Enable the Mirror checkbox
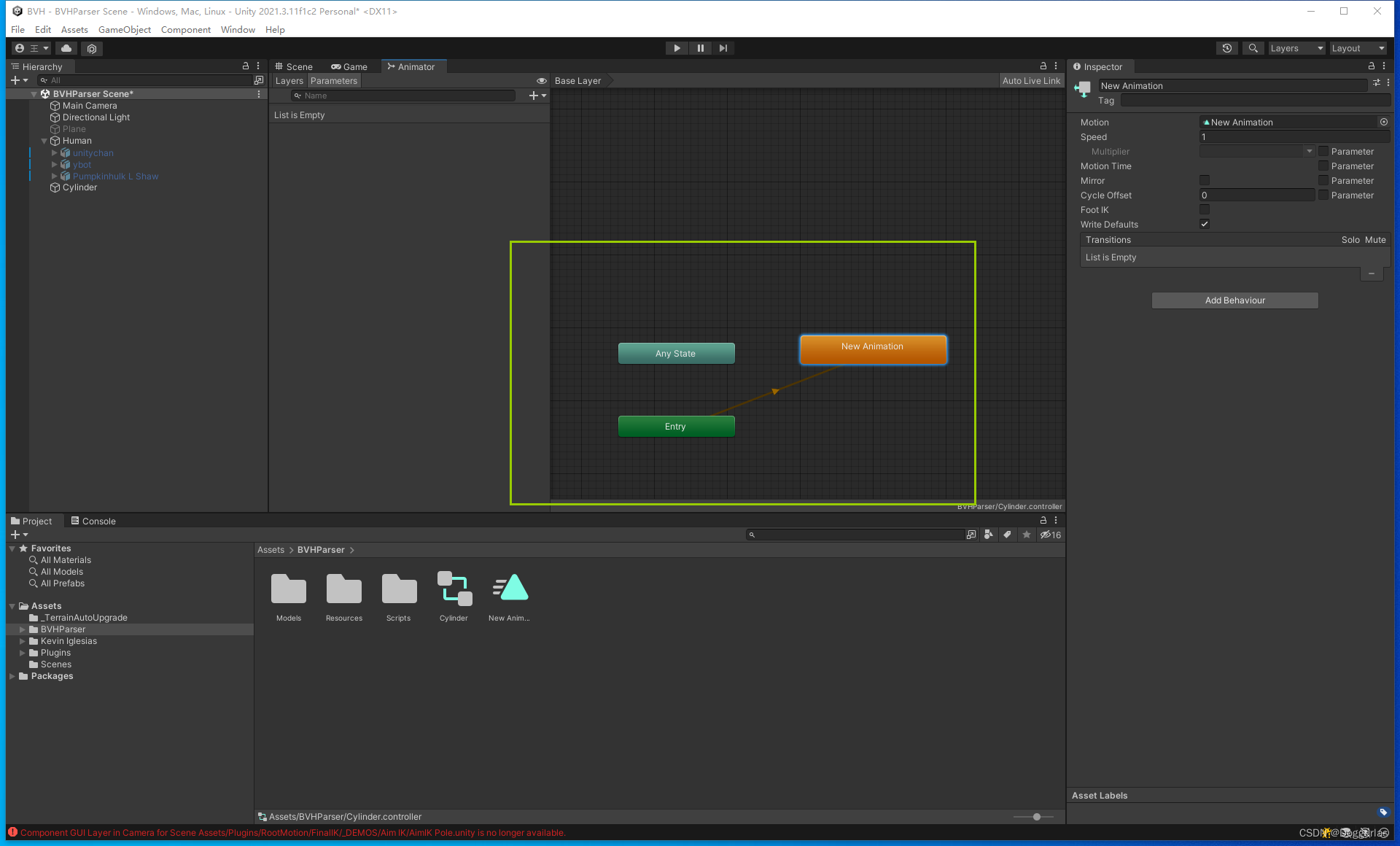Viewport: 1400px width, 846px height. pos(1205,181)
